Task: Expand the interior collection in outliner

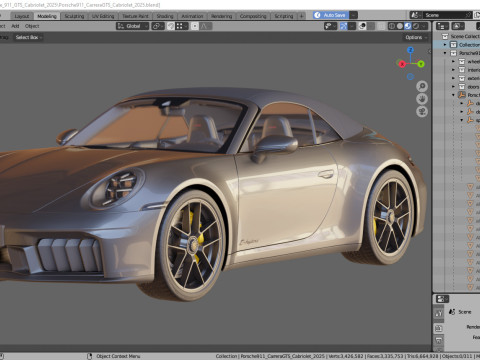Action: coord(453,70)
